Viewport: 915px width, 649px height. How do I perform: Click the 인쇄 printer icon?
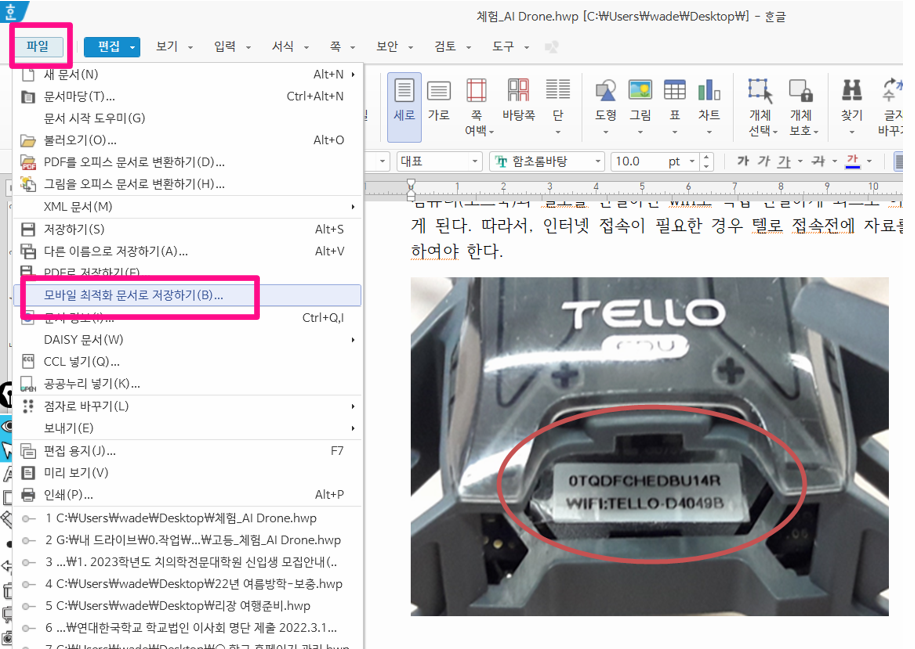[27, 495]
